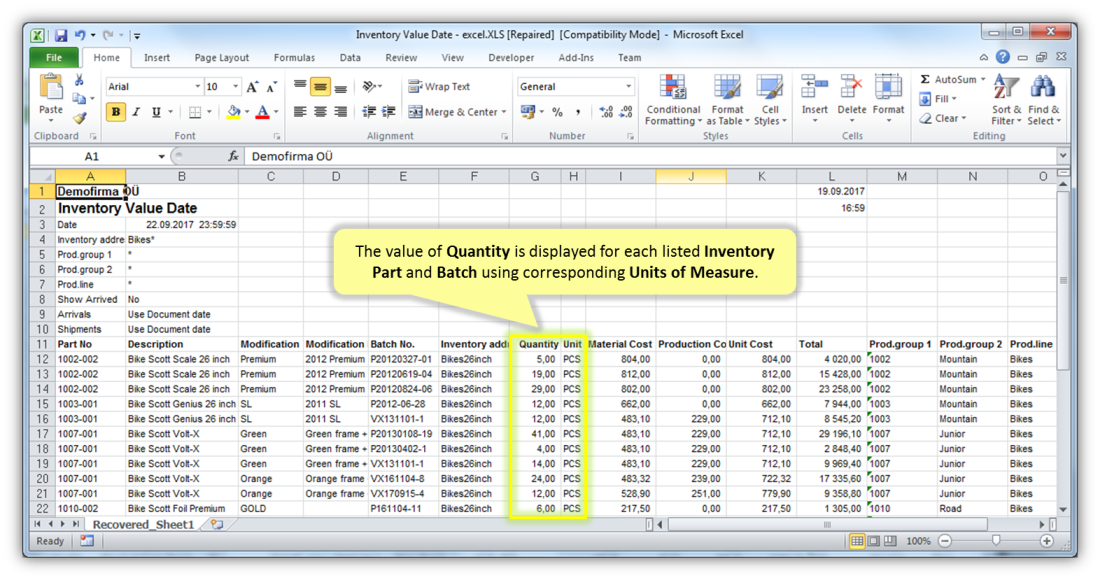Switch to the Formulas tab
The width and height of the screenshot is (1100, 580).
click(x=294, y=58)
